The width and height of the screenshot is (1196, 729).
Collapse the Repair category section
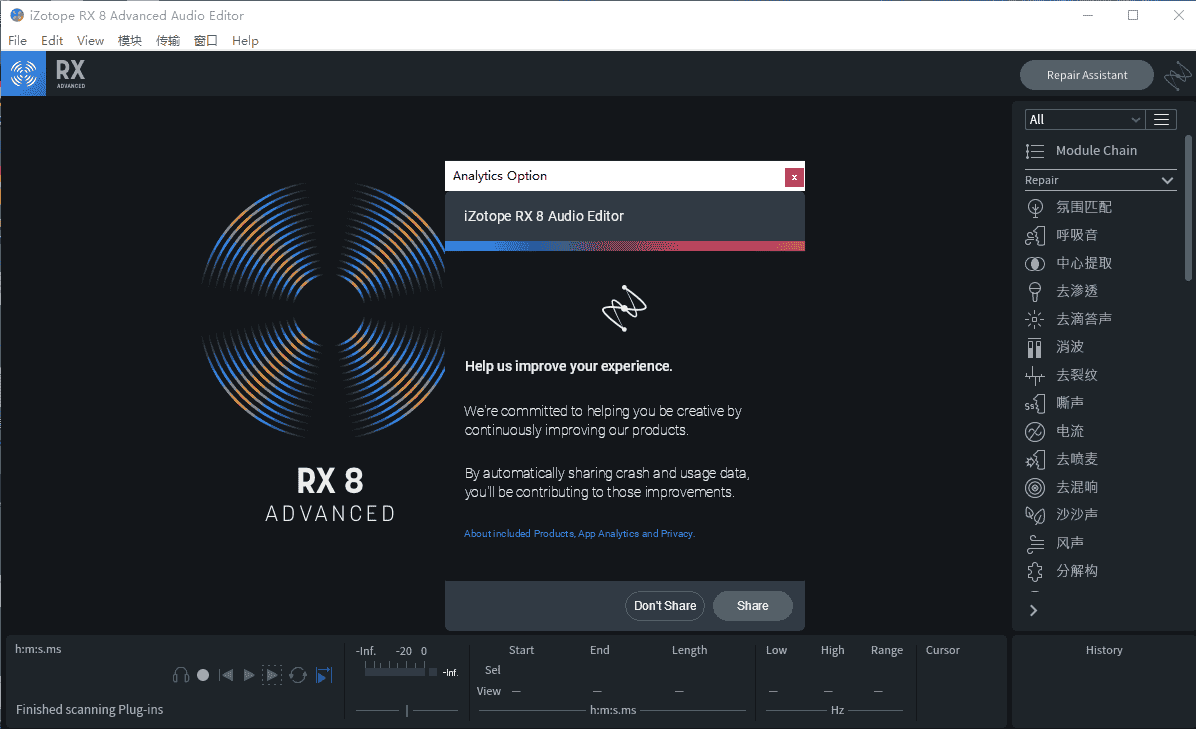[1167, 180]
